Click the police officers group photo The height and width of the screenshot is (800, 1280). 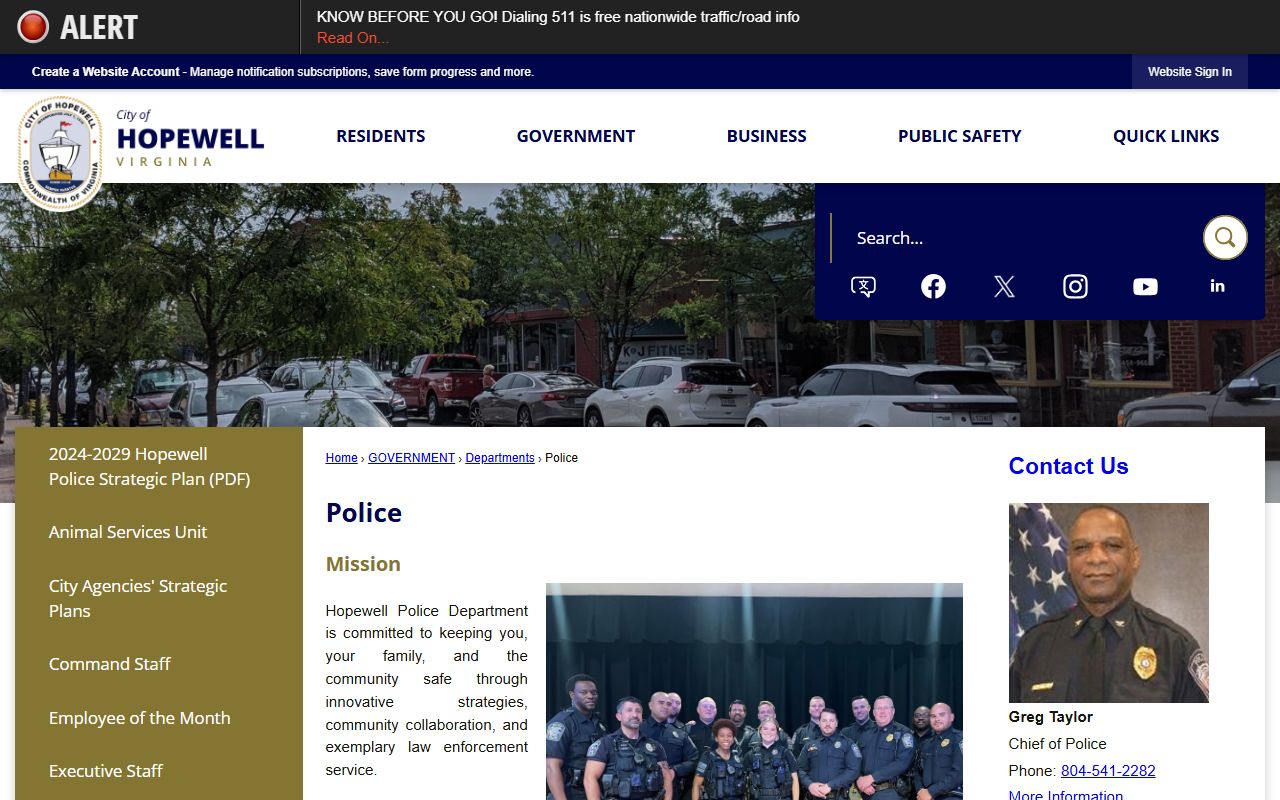tap(754, 692)
